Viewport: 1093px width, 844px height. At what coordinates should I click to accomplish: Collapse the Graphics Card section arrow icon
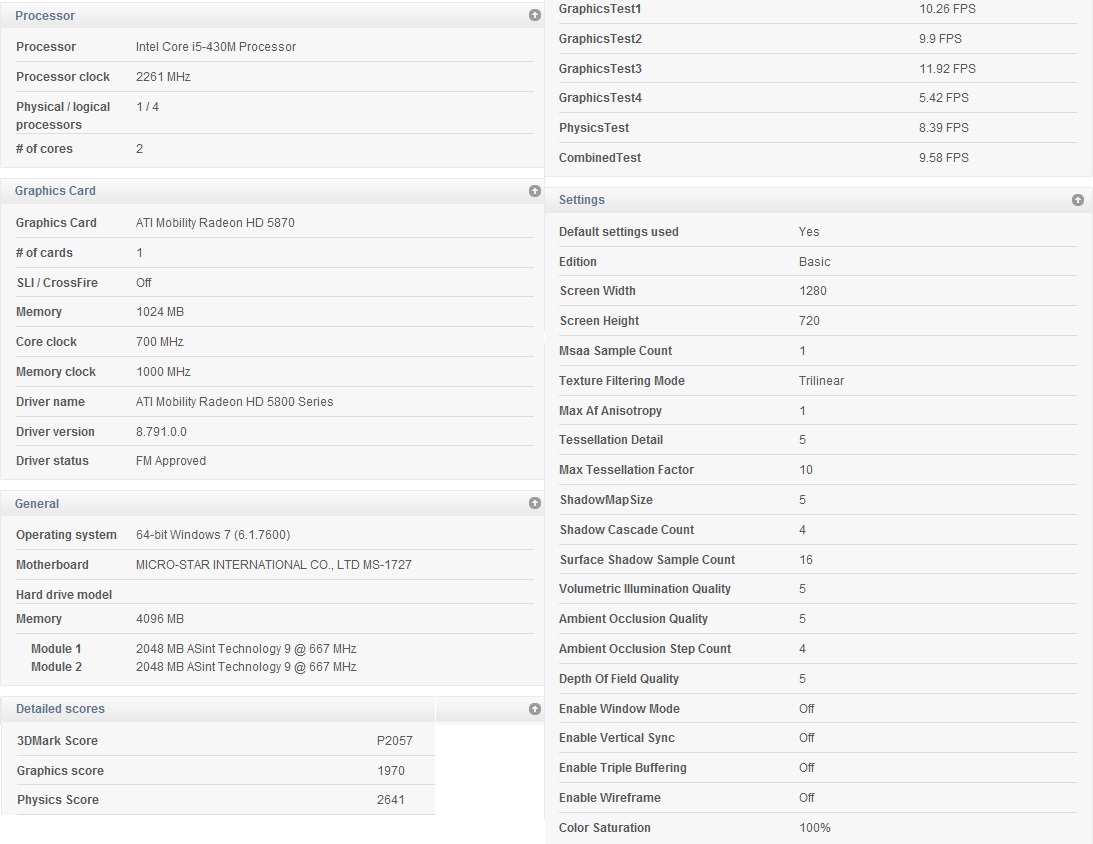tap(535, 191)
